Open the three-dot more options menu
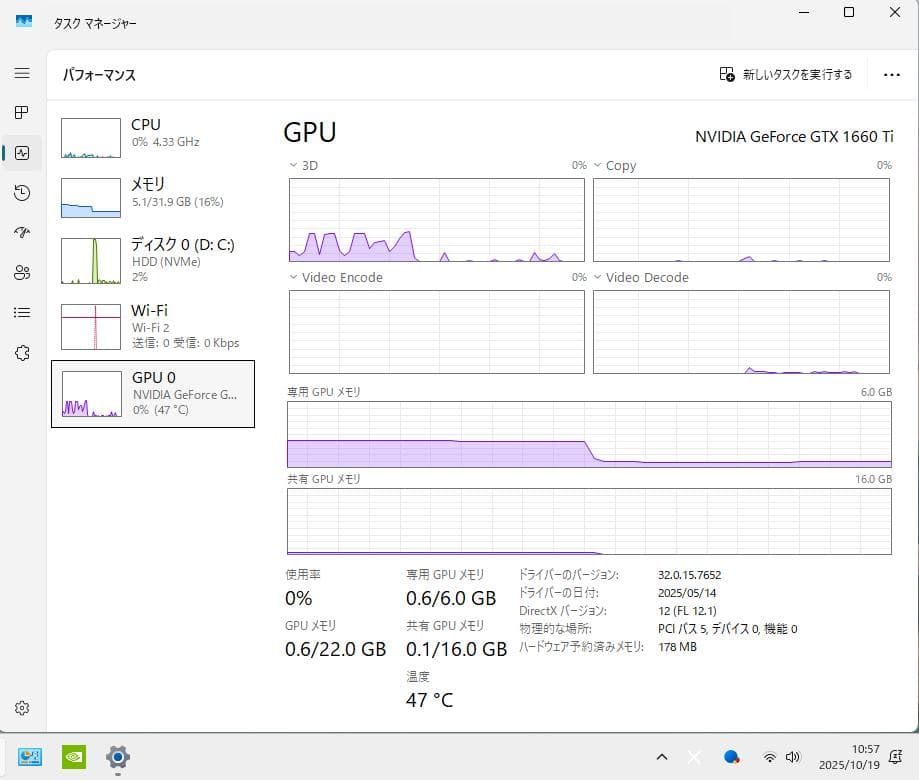919x780 pixels. pyautogui.click(x=891, y=74)
